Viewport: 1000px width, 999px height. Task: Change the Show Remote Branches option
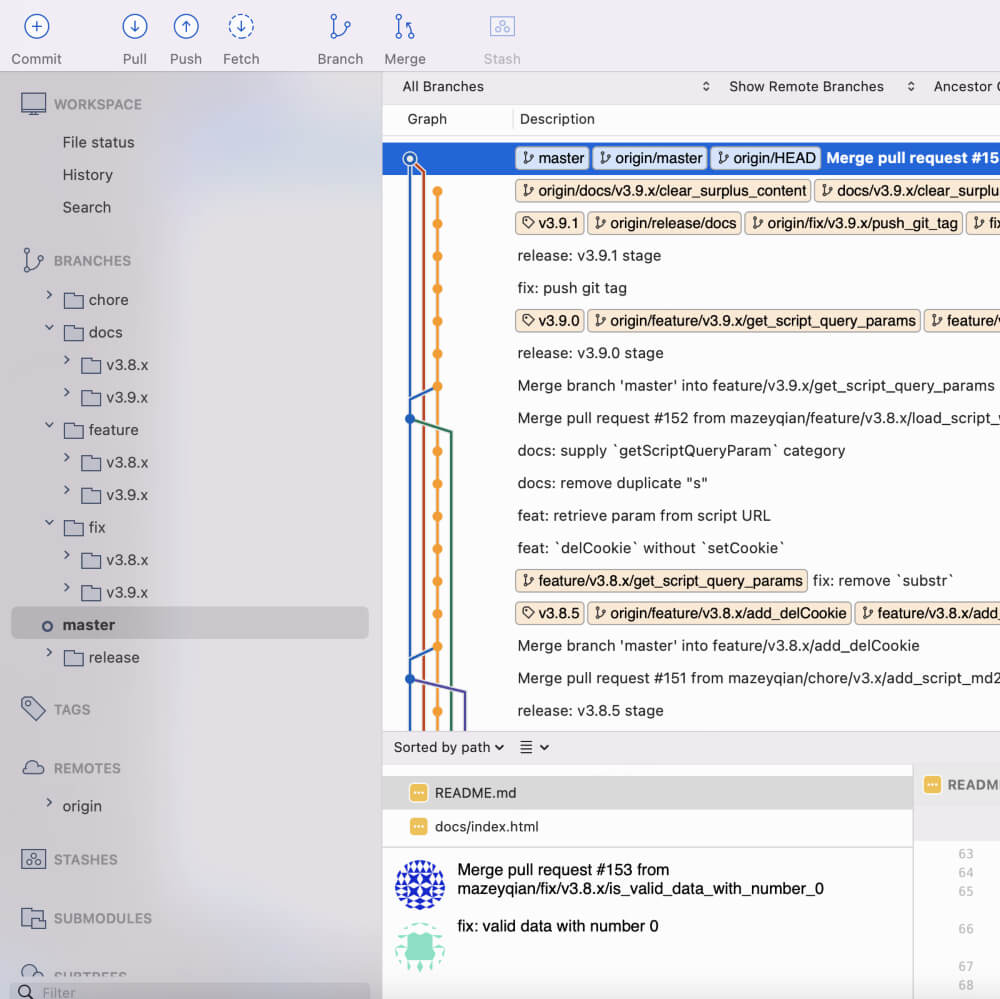(x=806, y=87)
